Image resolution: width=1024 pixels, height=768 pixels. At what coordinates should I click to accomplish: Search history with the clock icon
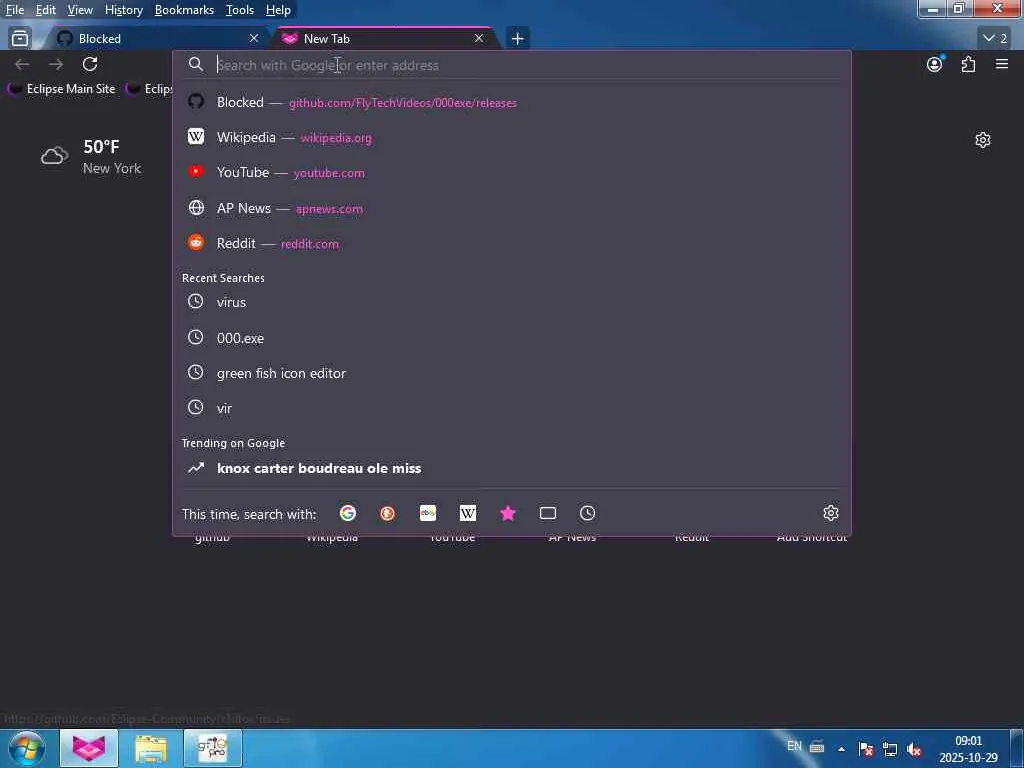point(587,513)
